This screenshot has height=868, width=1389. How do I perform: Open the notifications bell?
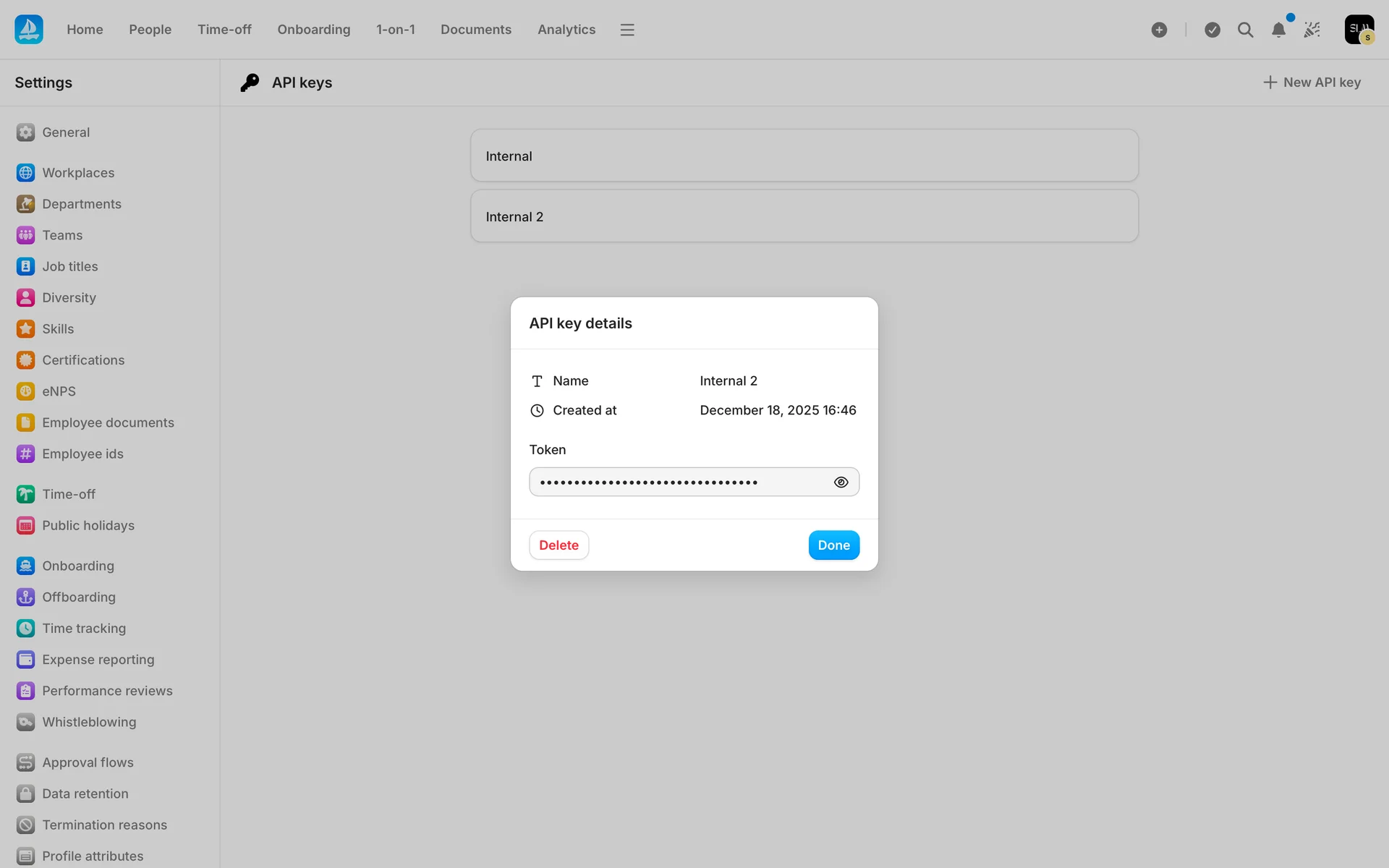pos(1278,30)
